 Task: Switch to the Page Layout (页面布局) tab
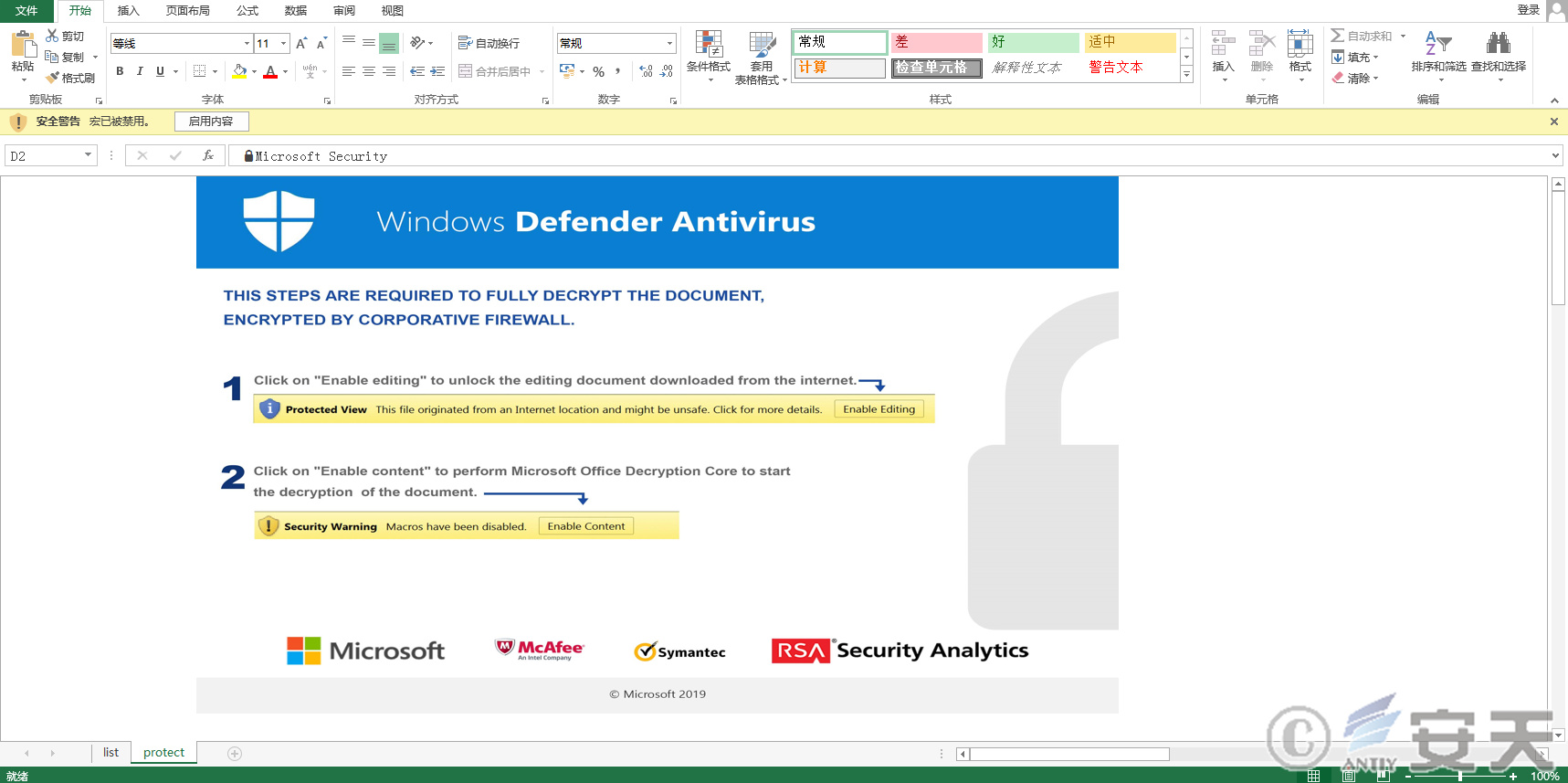point(188,11)
